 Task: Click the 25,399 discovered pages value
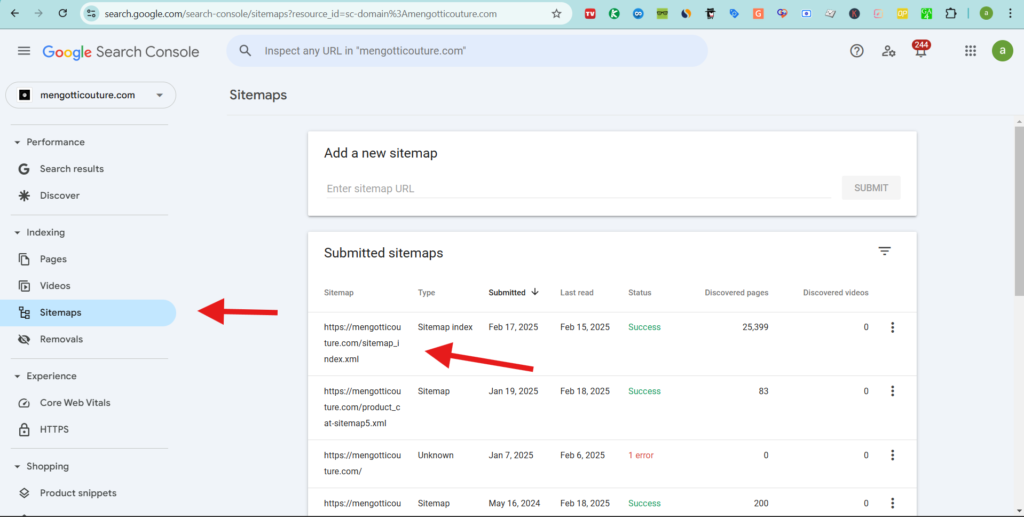click(x=756, y=327)
